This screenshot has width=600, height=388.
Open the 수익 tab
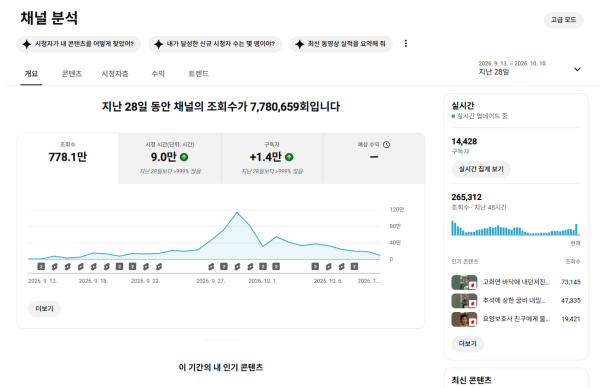(x=158, y=73)
